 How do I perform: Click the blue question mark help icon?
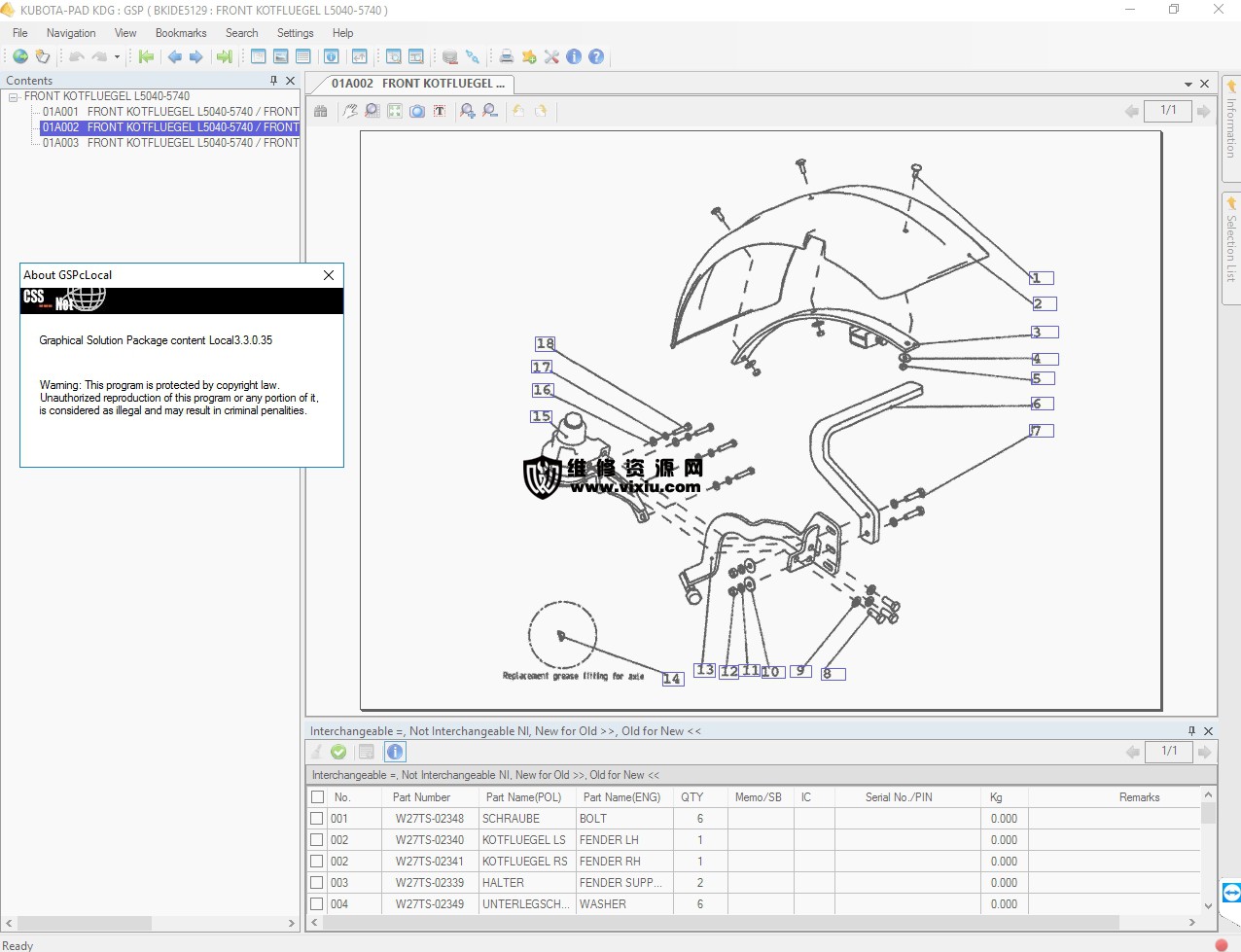click(x=596, y=56)
